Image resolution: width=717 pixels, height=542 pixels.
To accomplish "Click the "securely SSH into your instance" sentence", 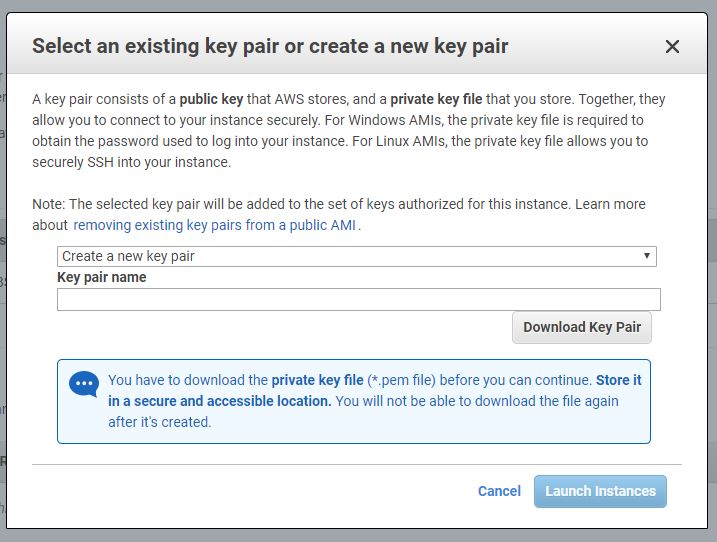I will tap(131, 162).
